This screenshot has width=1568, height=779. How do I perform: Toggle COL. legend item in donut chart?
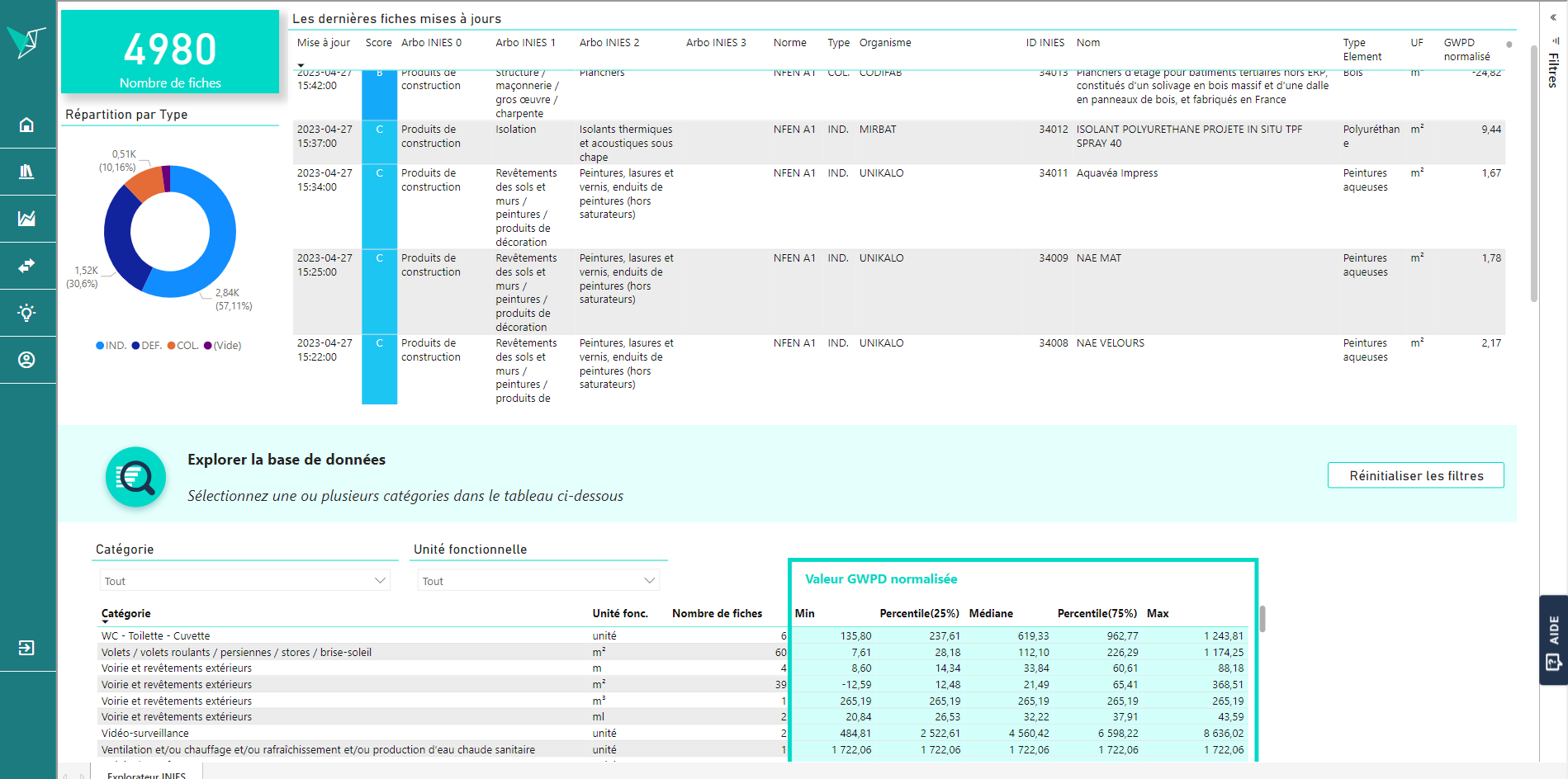[182, 346]
